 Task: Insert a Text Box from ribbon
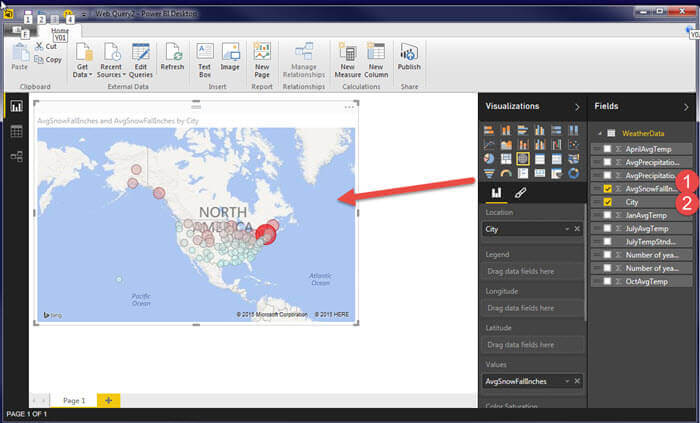[204, 60]
